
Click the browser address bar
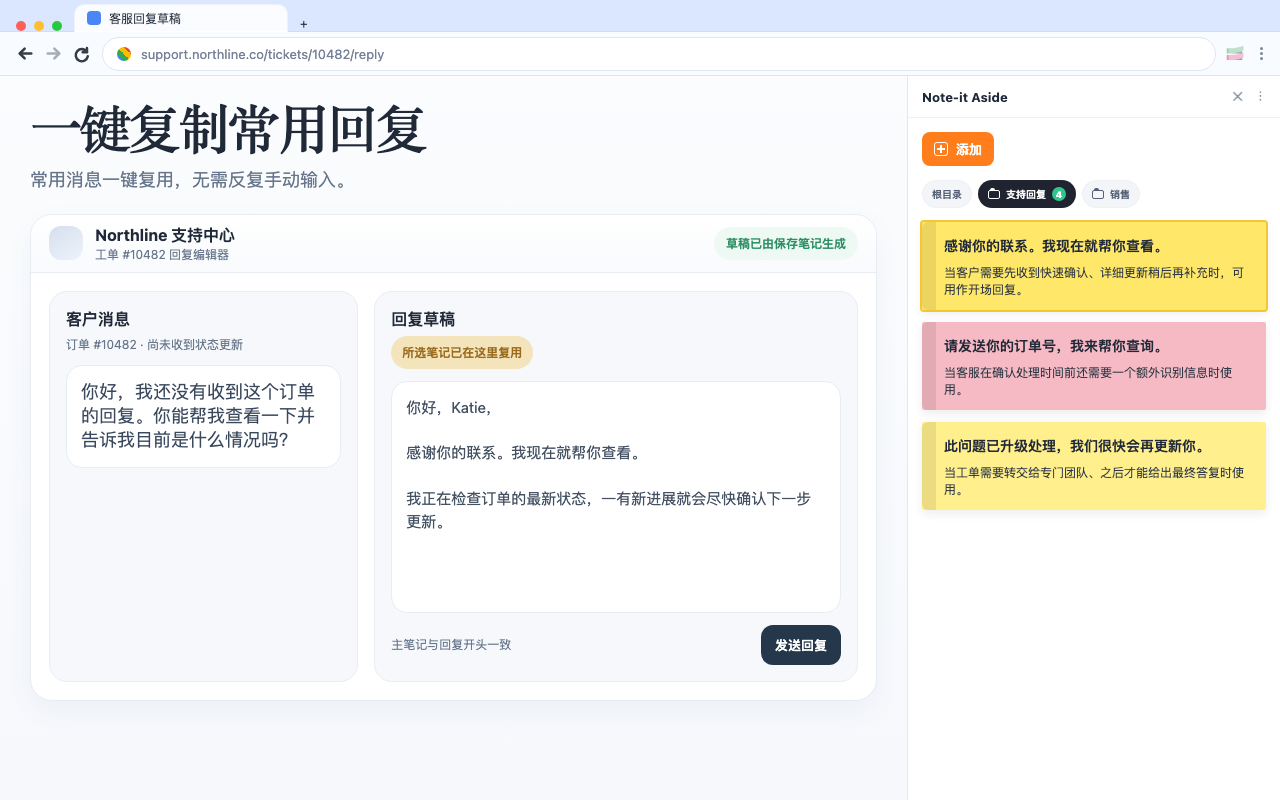400,54
